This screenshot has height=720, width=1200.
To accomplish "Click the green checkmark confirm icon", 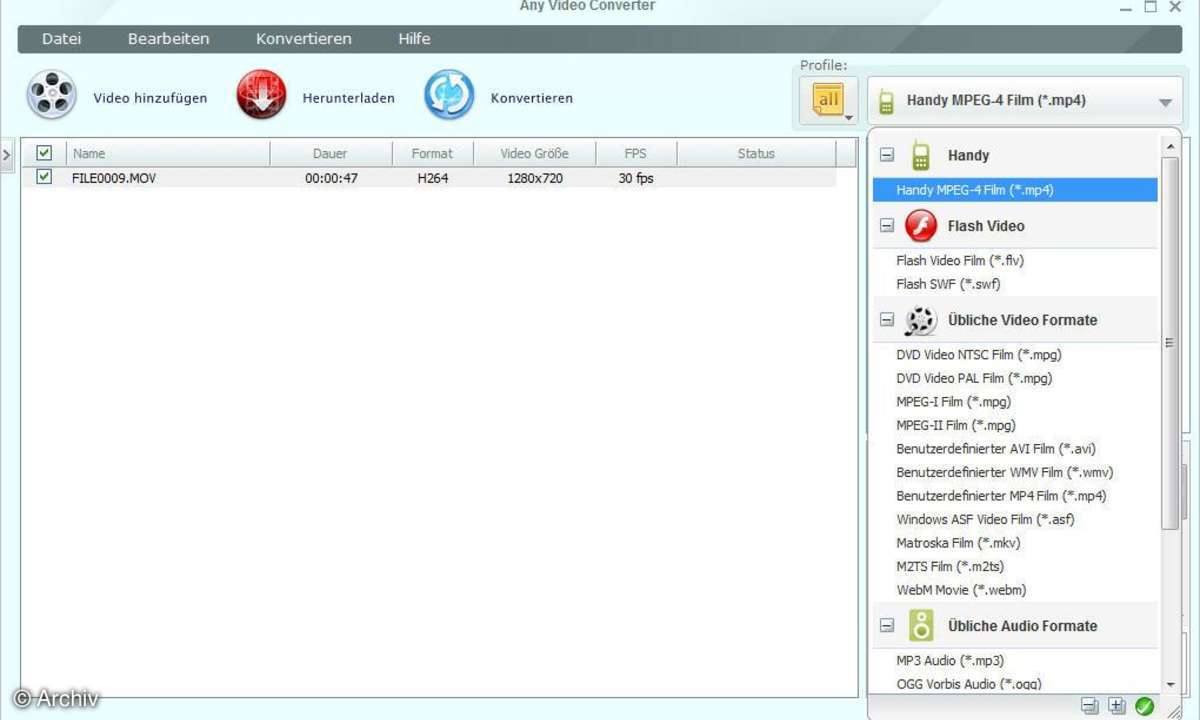I will pyautogui.click(x=1144, y=706).
